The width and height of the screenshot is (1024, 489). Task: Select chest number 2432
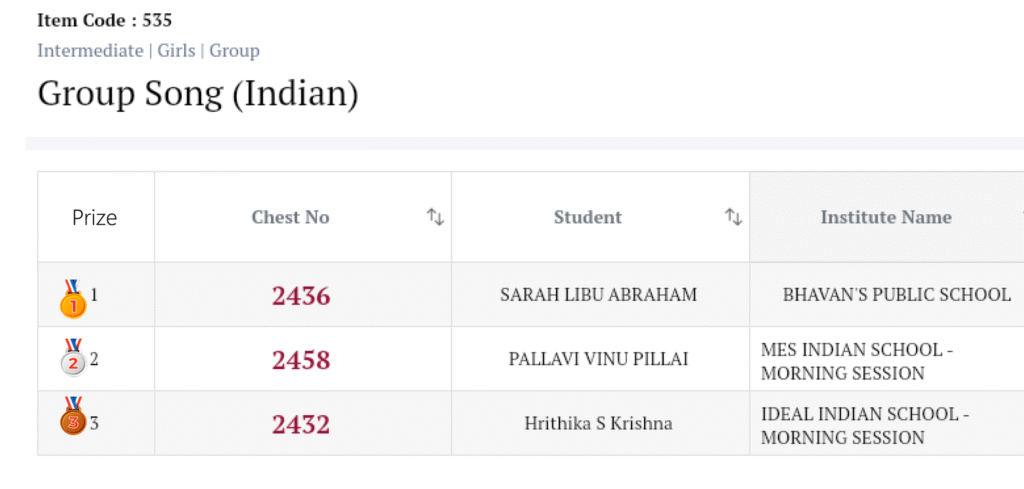pos(301,424)
